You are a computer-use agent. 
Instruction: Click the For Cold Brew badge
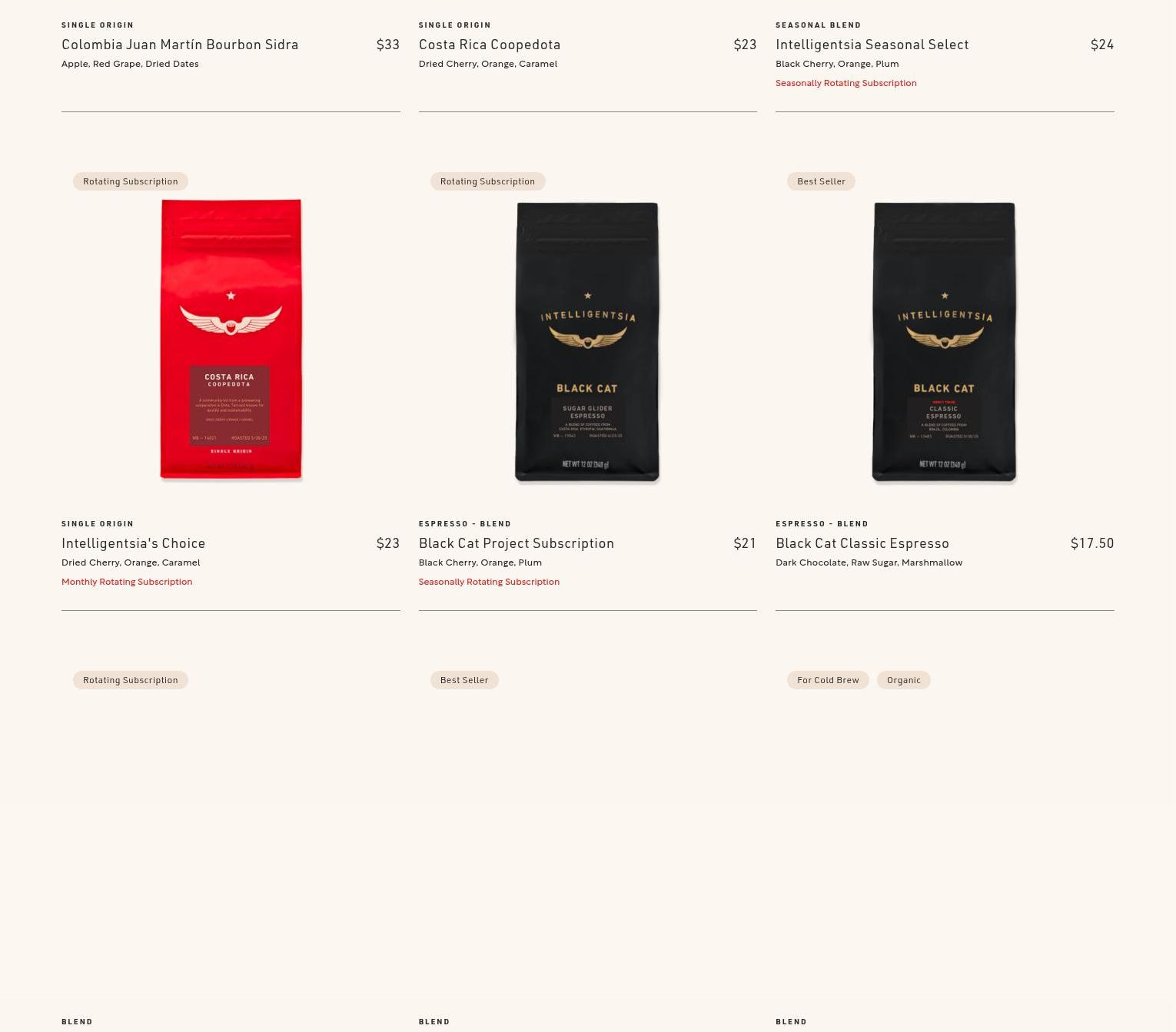point(828,680)
